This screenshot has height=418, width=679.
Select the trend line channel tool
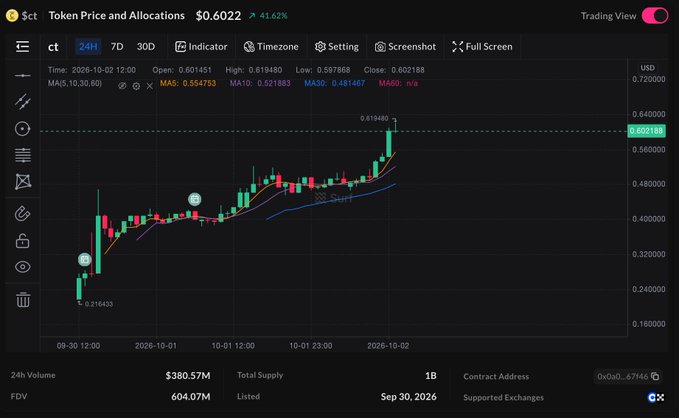click(x=23, y=102)
